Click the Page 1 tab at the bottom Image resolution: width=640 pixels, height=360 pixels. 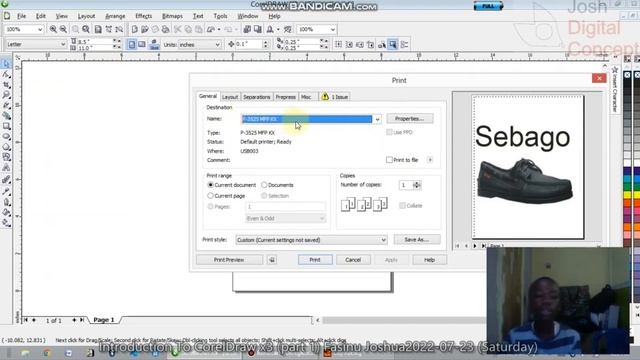pyautogui.click(x=104, y=320)
